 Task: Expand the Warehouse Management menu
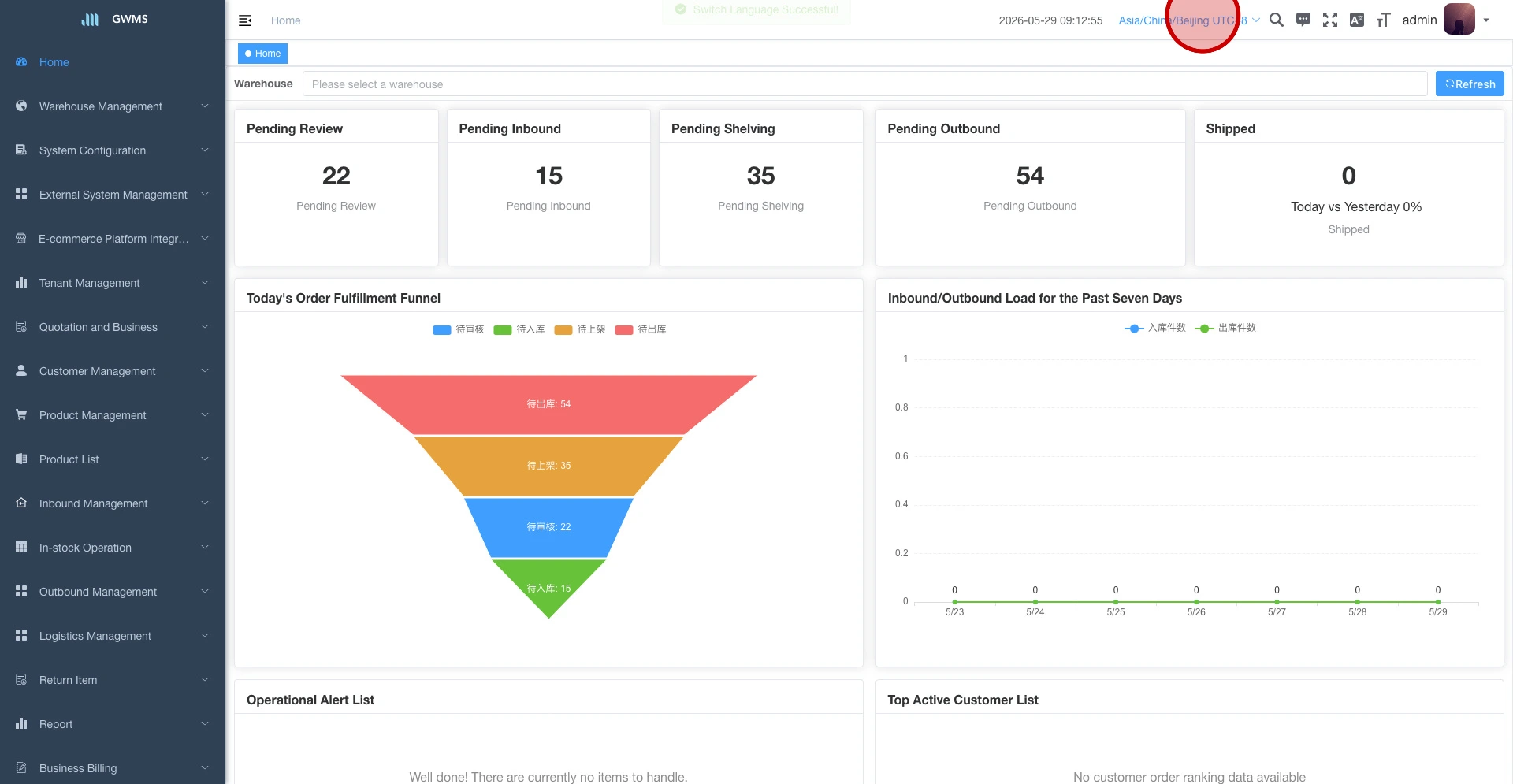113,106
